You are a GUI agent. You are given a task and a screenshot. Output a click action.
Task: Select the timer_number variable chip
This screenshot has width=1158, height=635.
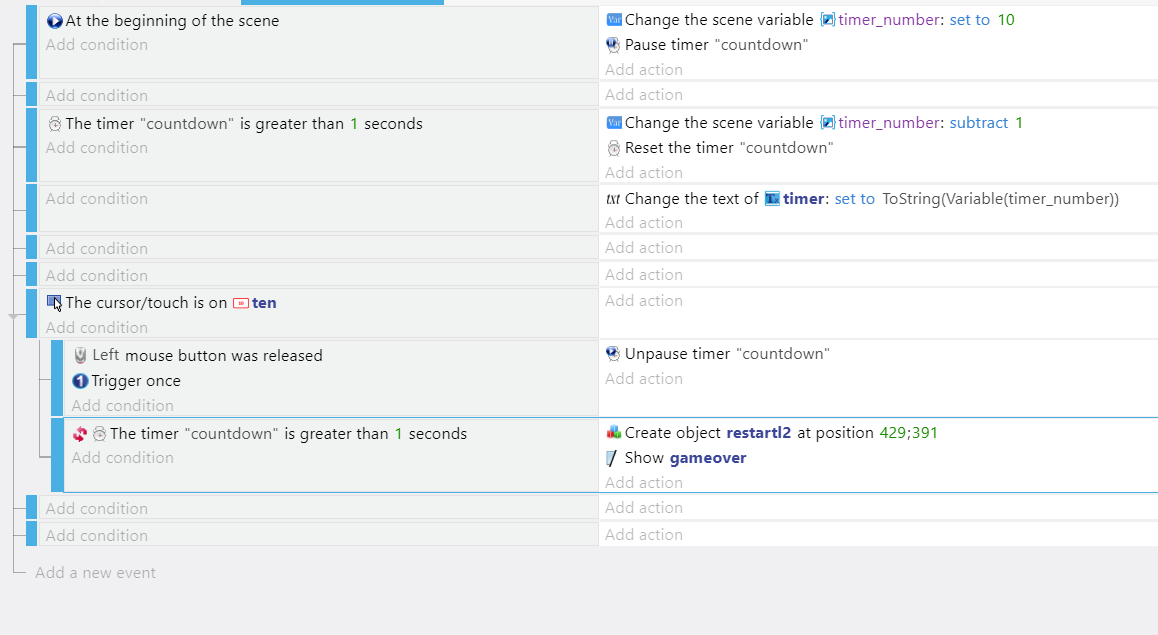[x=882, y=19]
